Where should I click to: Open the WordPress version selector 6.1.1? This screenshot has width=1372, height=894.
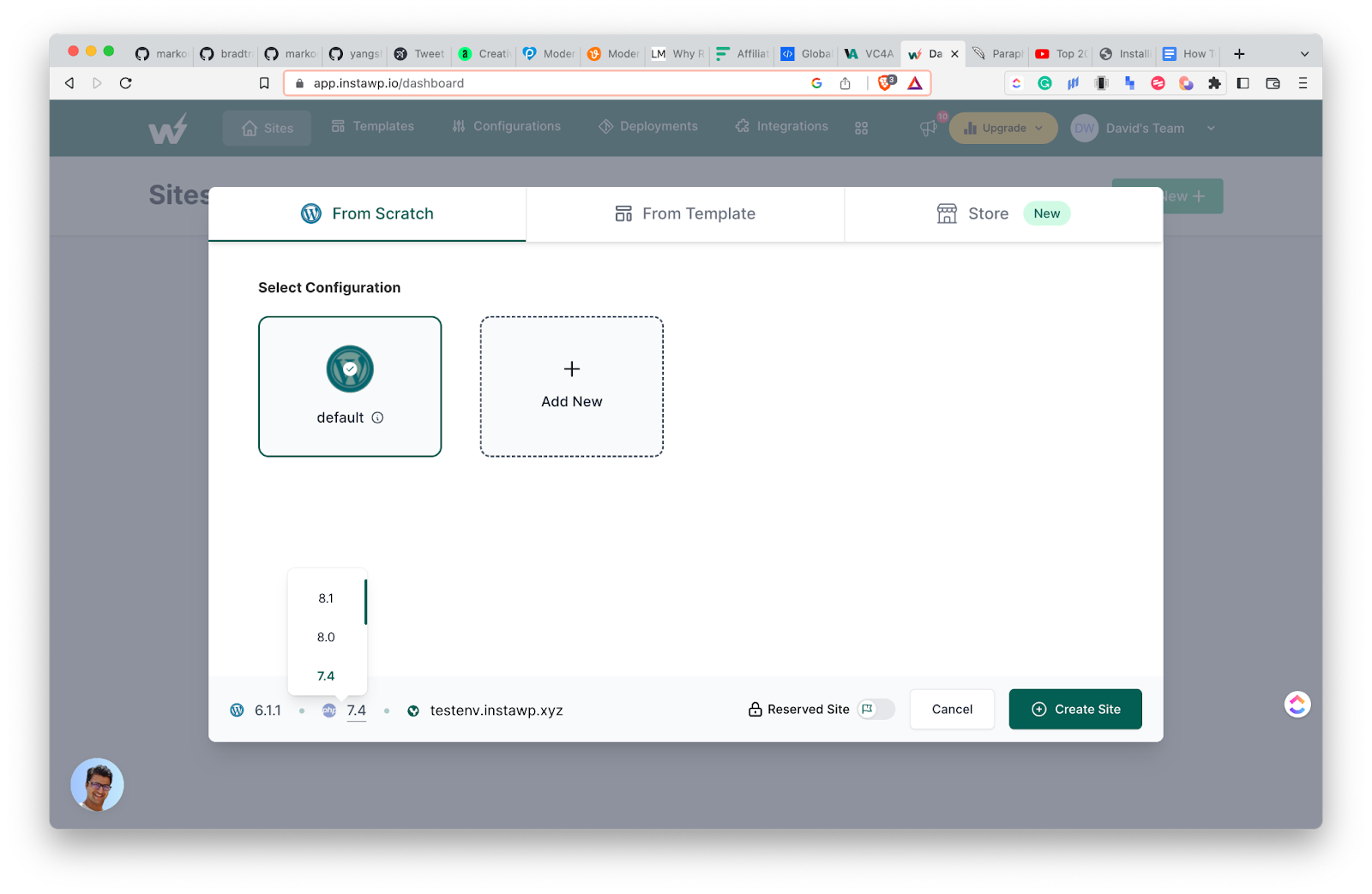click(x=268, y=711)
